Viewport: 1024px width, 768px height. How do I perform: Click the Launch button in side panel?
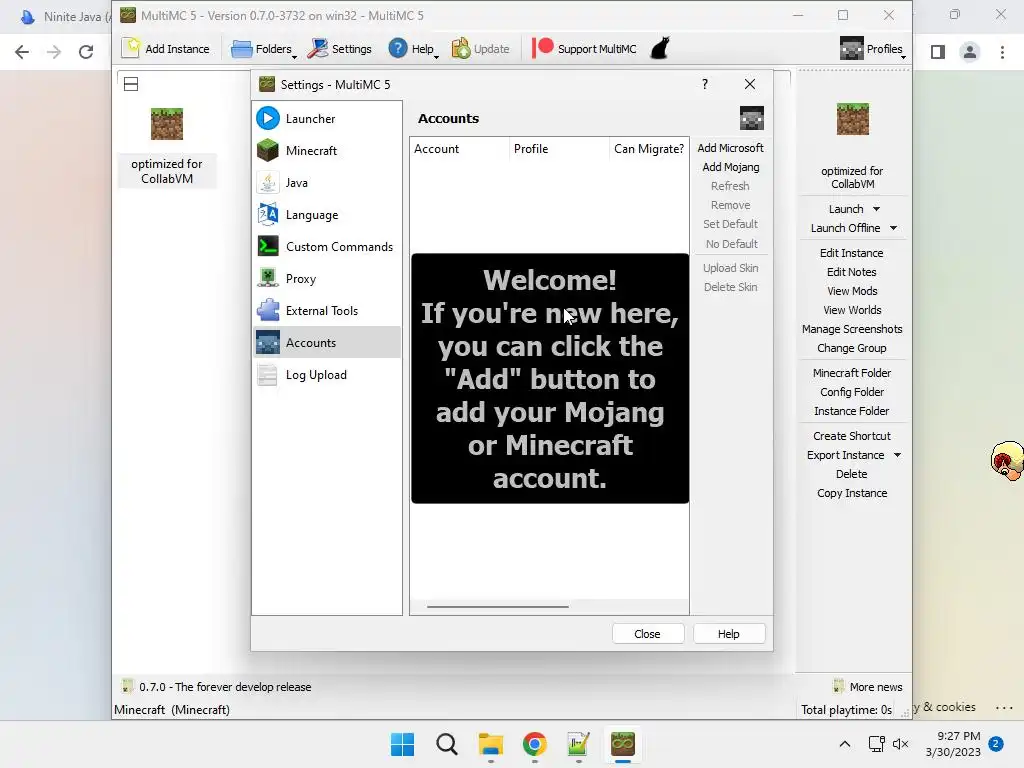click(846, 209)
